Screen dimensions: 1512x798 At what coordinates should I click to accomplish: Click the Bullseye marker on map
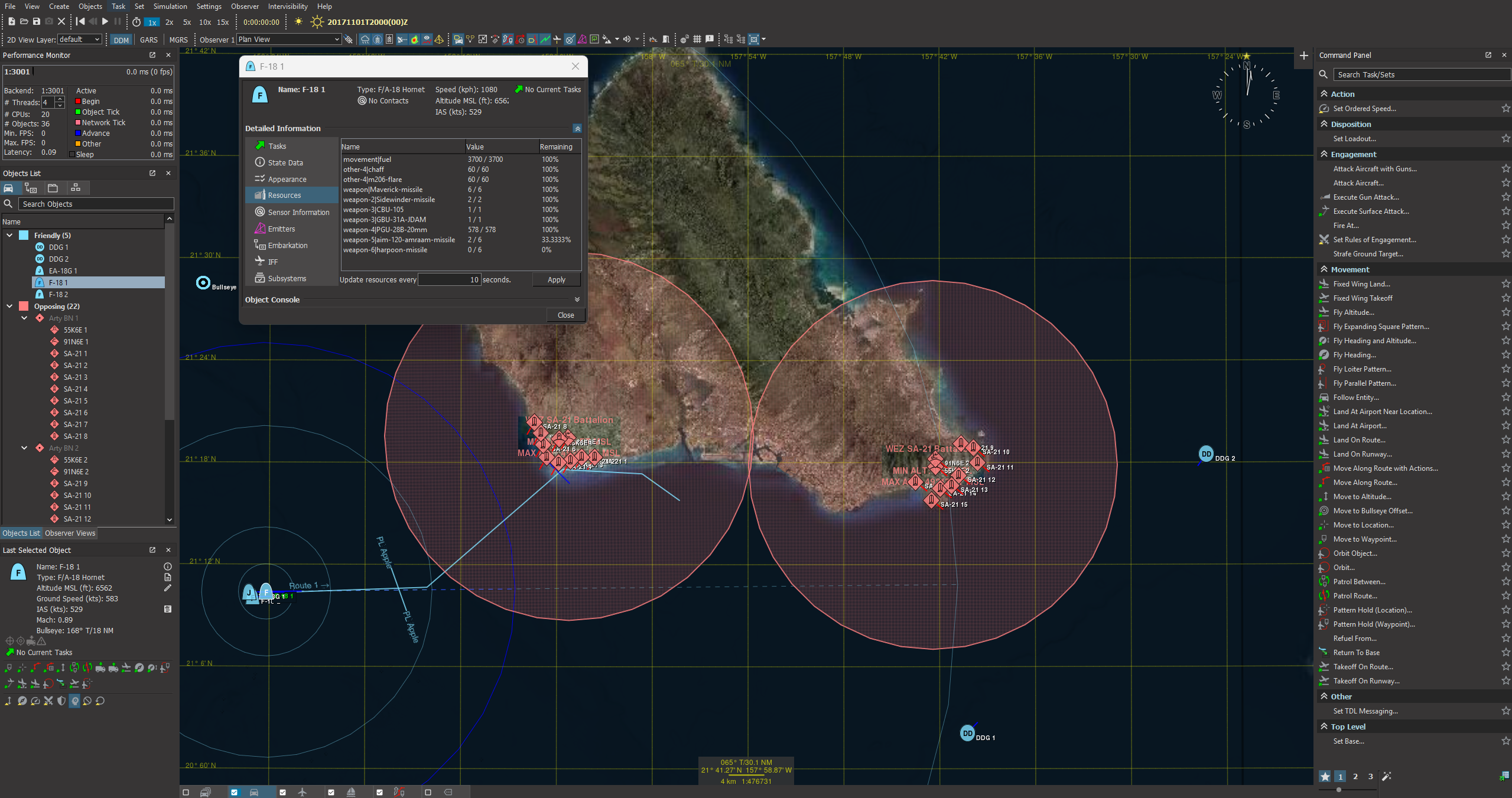tap(203, 283)
